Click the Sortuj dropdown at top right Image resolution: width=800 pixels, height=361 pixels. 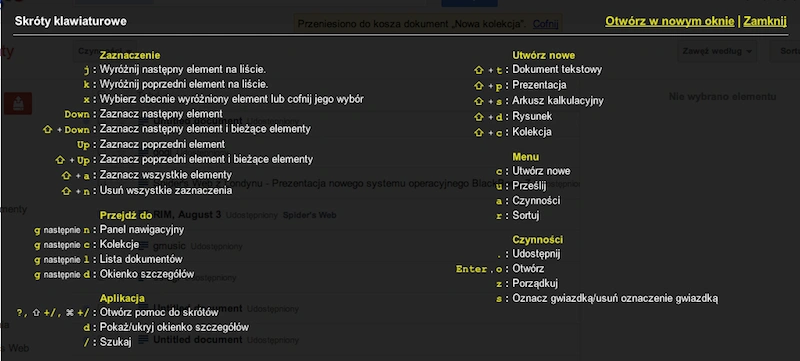coord(786,51)
